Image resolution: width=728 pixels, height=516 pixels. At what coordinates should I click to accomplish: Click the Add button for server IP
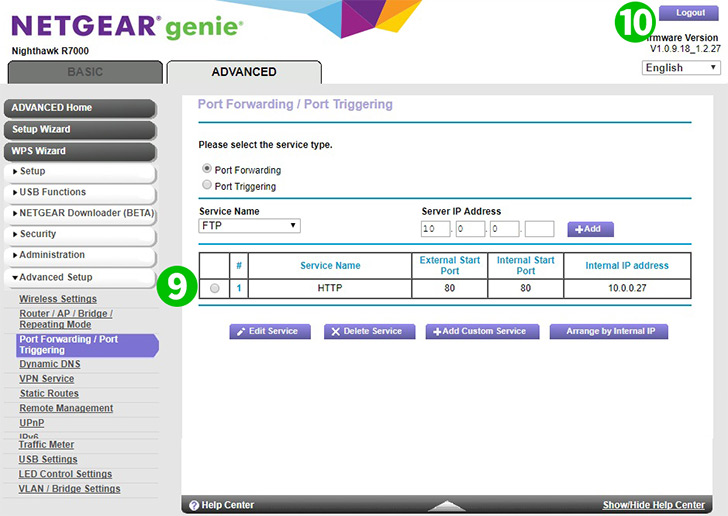[591, 229]
